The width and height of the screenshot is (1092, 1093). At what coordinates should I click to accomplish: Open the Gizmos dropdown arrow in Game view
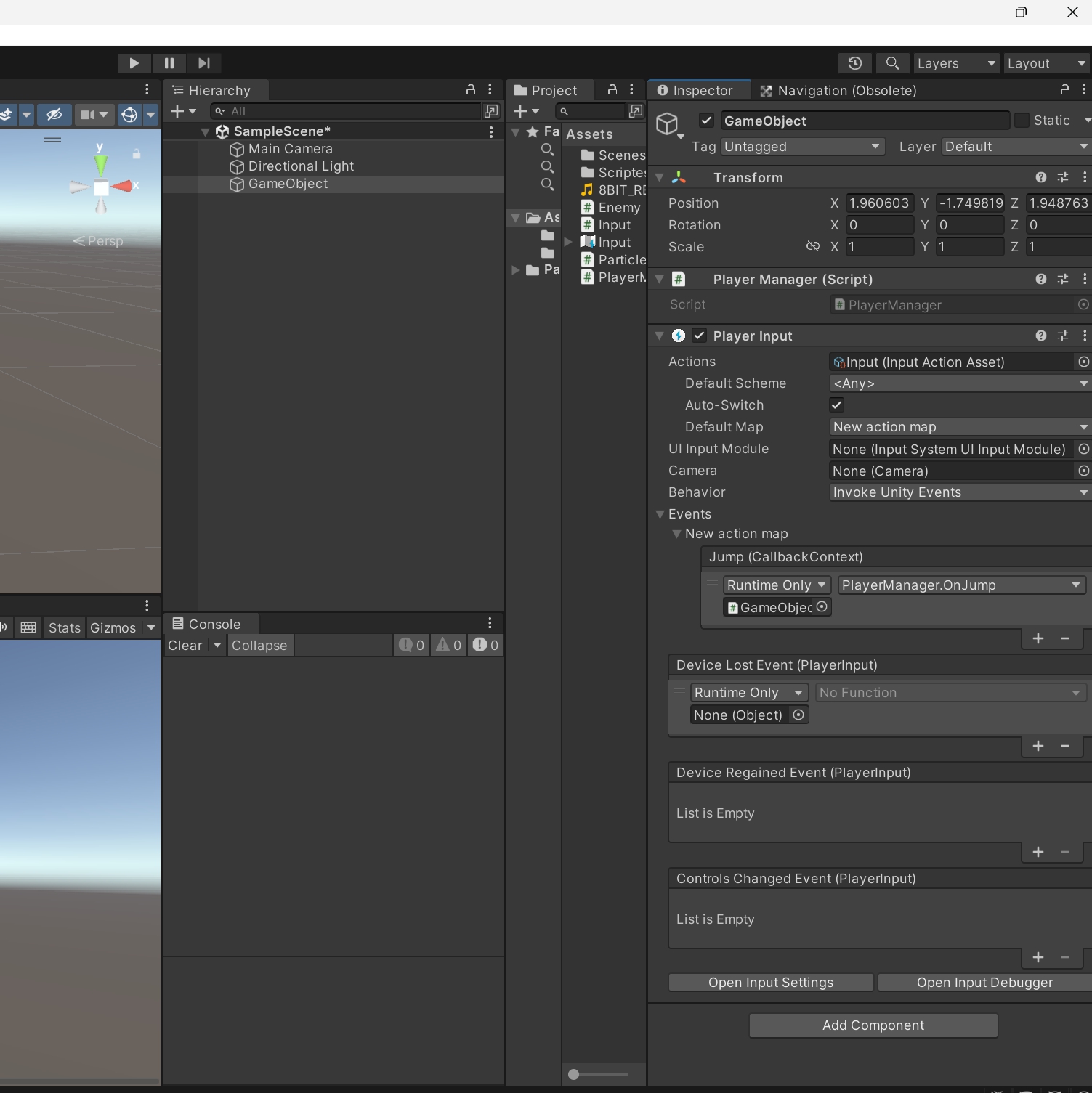151,627
